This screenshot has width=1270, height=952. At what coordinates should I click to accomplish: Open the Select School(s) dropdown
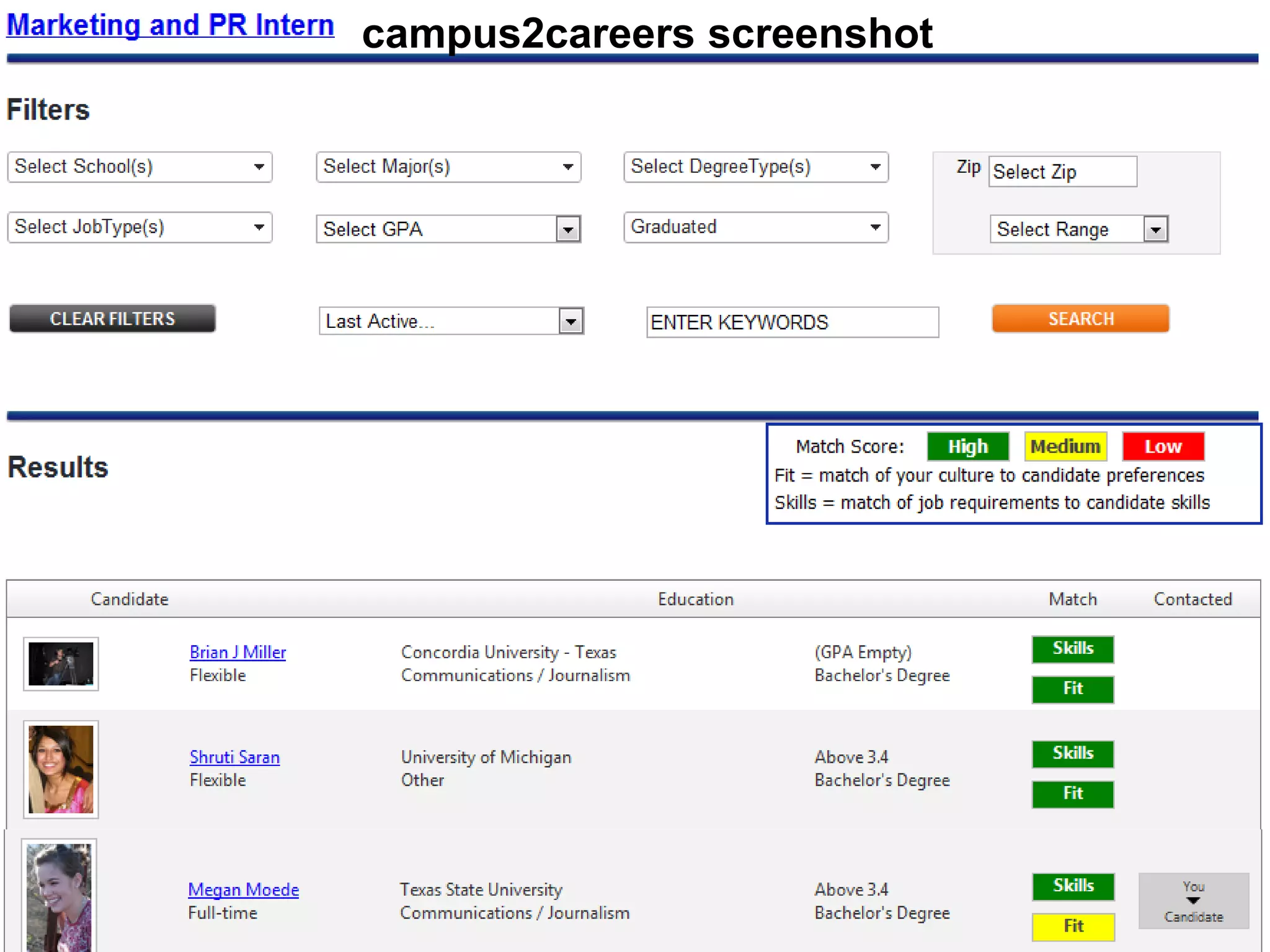pyautogui.click(x=140, y=167)
